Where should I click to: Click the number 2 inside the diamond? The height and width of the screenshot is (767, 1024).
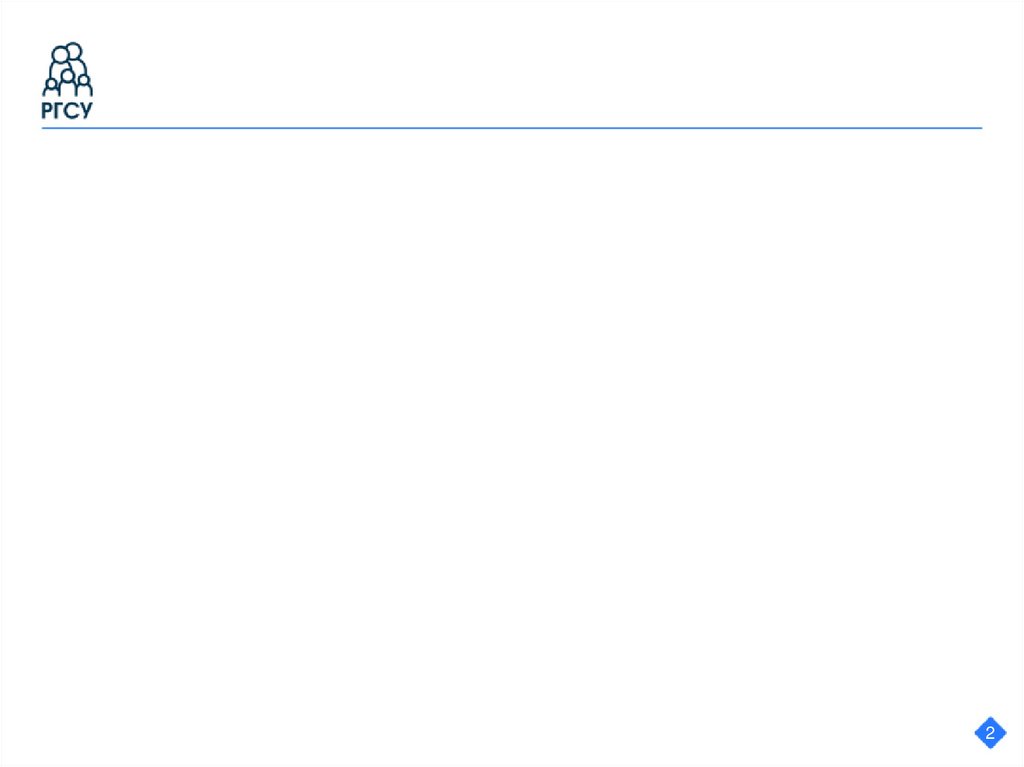[x=990, y=732]
